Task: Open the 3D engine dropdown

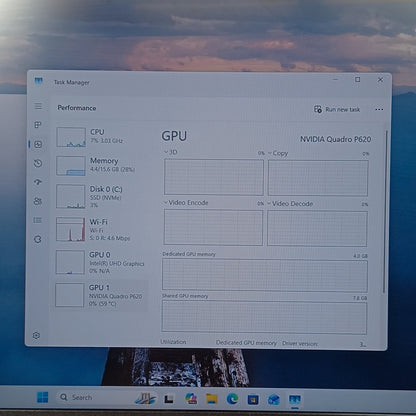Action: [x=170, y=152]
